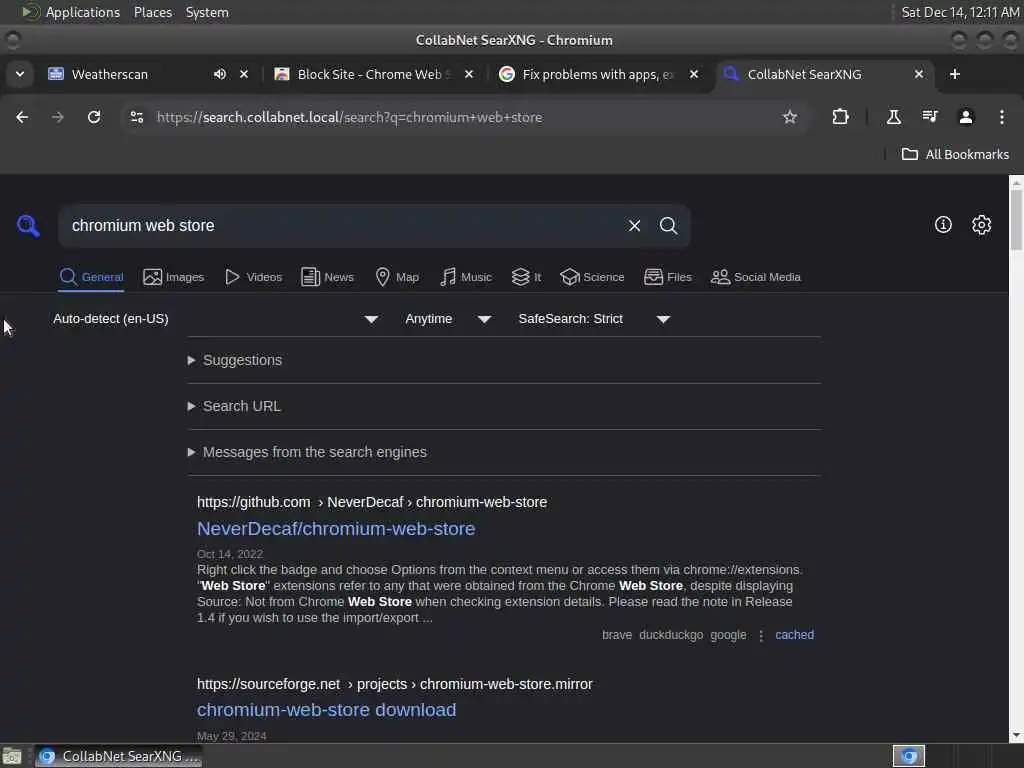
Task: Select the Social Media search category
Action: click(756, 278)
